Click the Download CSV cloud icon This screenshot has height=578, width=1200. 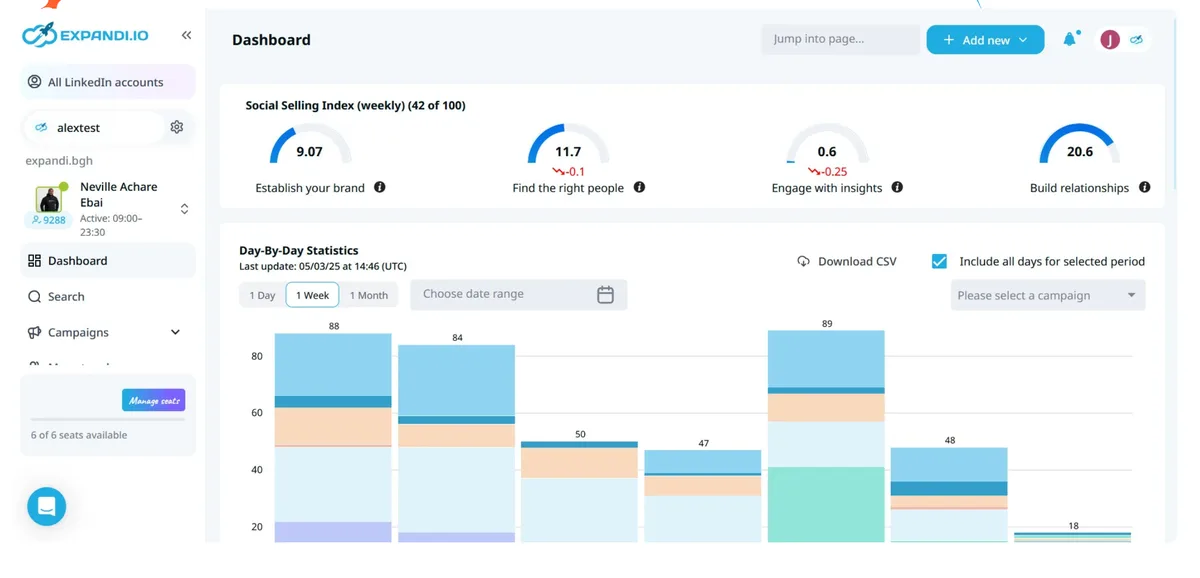tap(803, 261)
